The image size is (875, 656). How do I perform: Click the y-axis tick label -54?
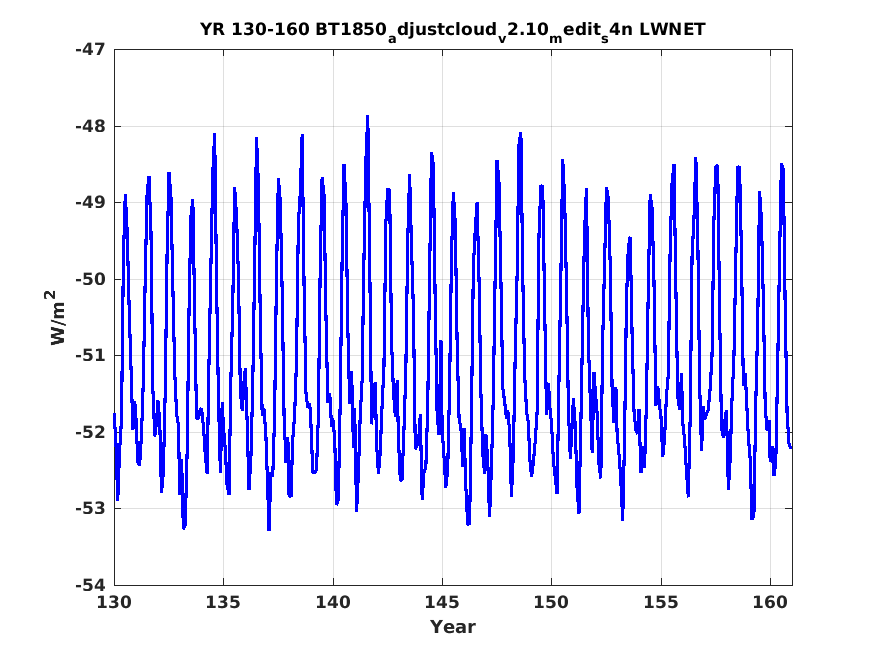point(90,585)
